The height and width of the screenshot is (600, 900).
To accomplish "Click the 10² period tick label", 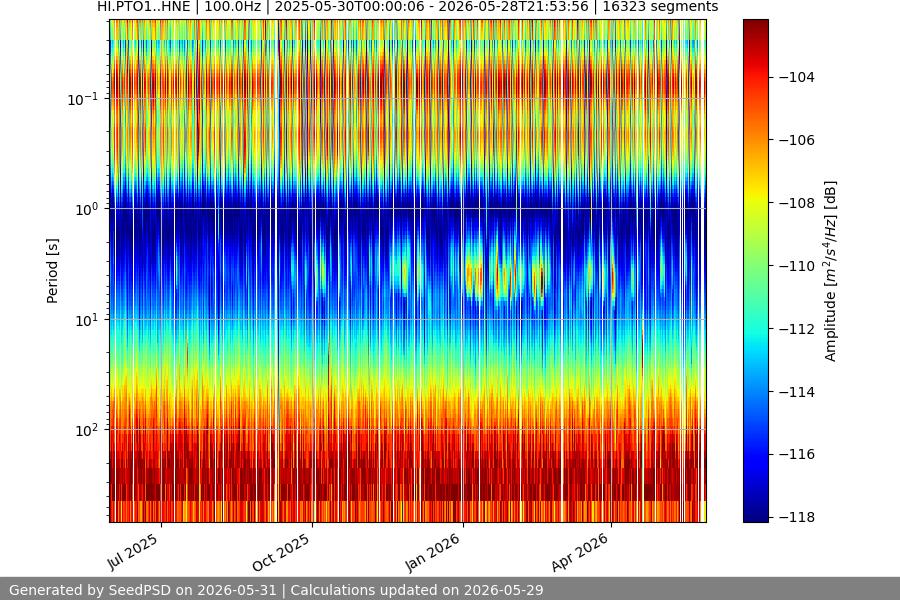I will (x=87, y=430).
